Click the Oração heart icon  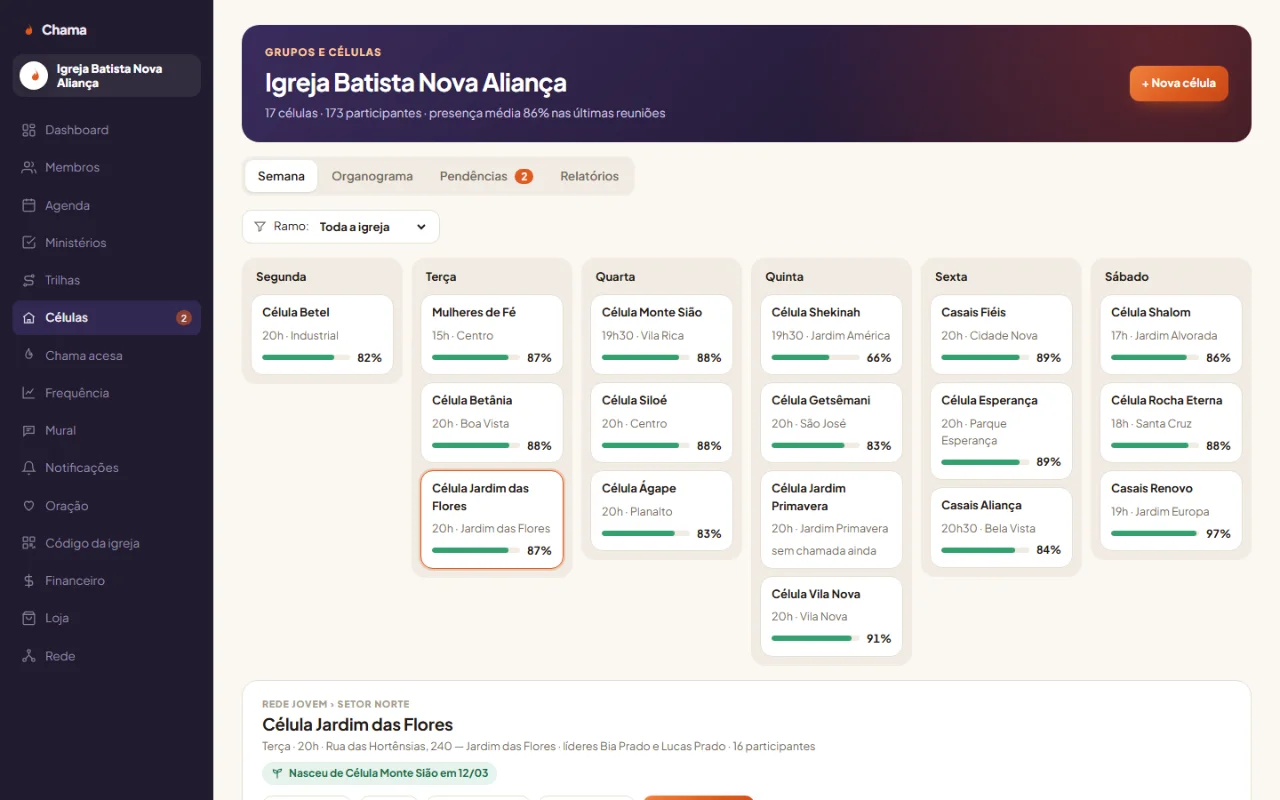tap(28, 506)
